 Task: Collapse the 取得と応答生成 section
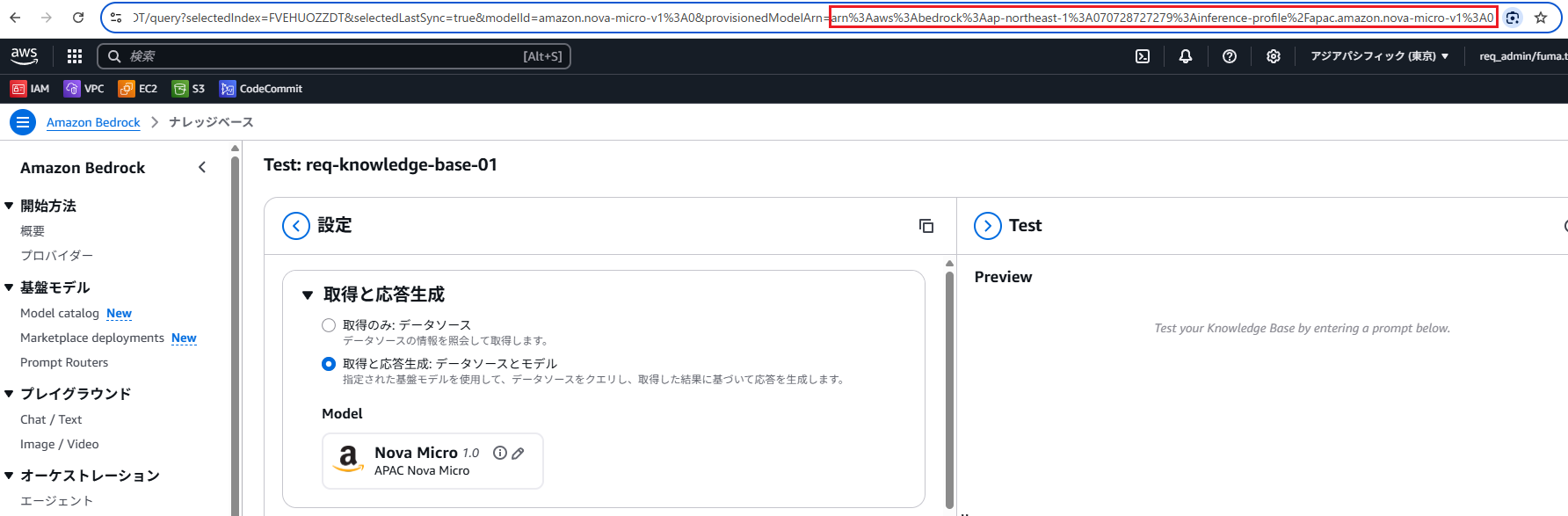click(x=308, y=295)
